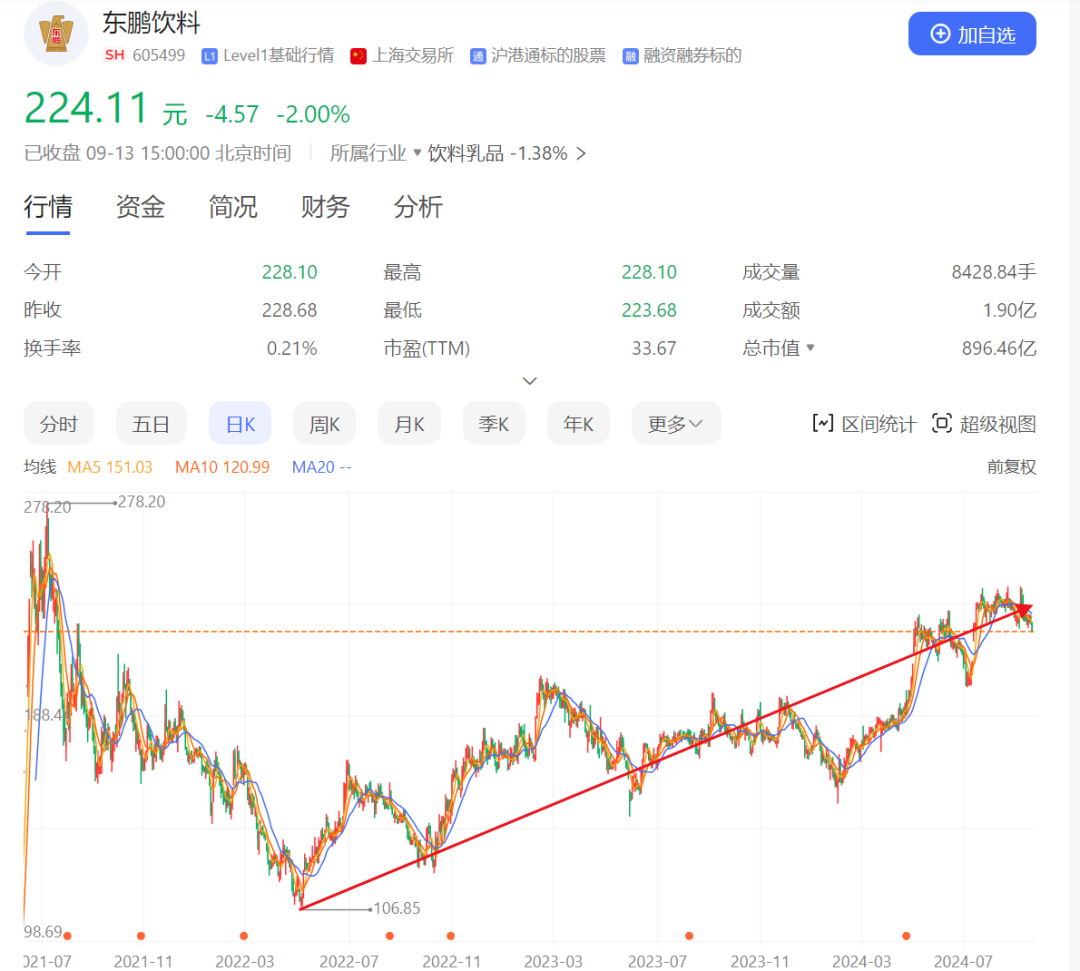Click the Level1基础行情 badge icon
The image size is (1080, 971).
coord(209,56)
